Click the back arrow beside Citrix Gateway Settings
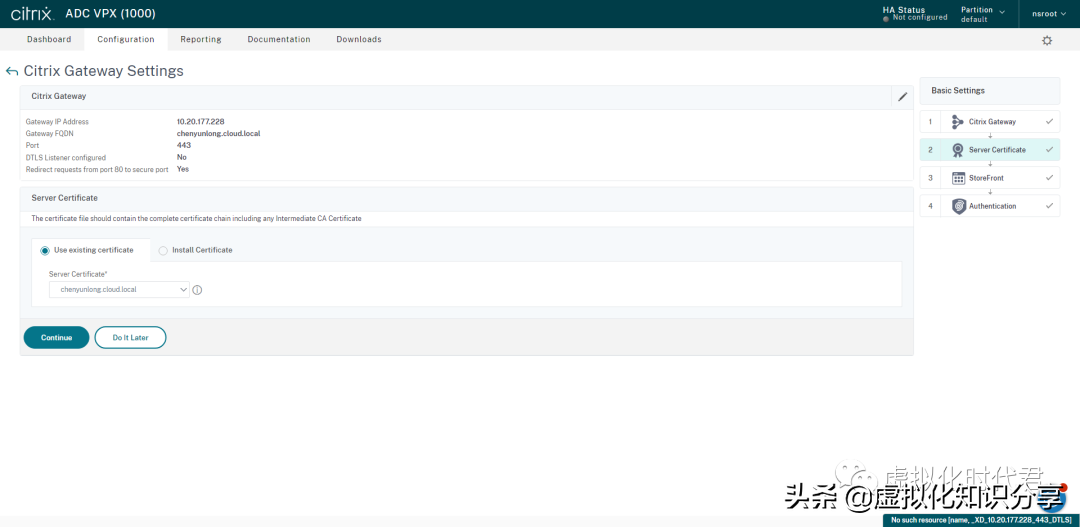This screenshot has height=527, width=1080. [x=11, y=71]
